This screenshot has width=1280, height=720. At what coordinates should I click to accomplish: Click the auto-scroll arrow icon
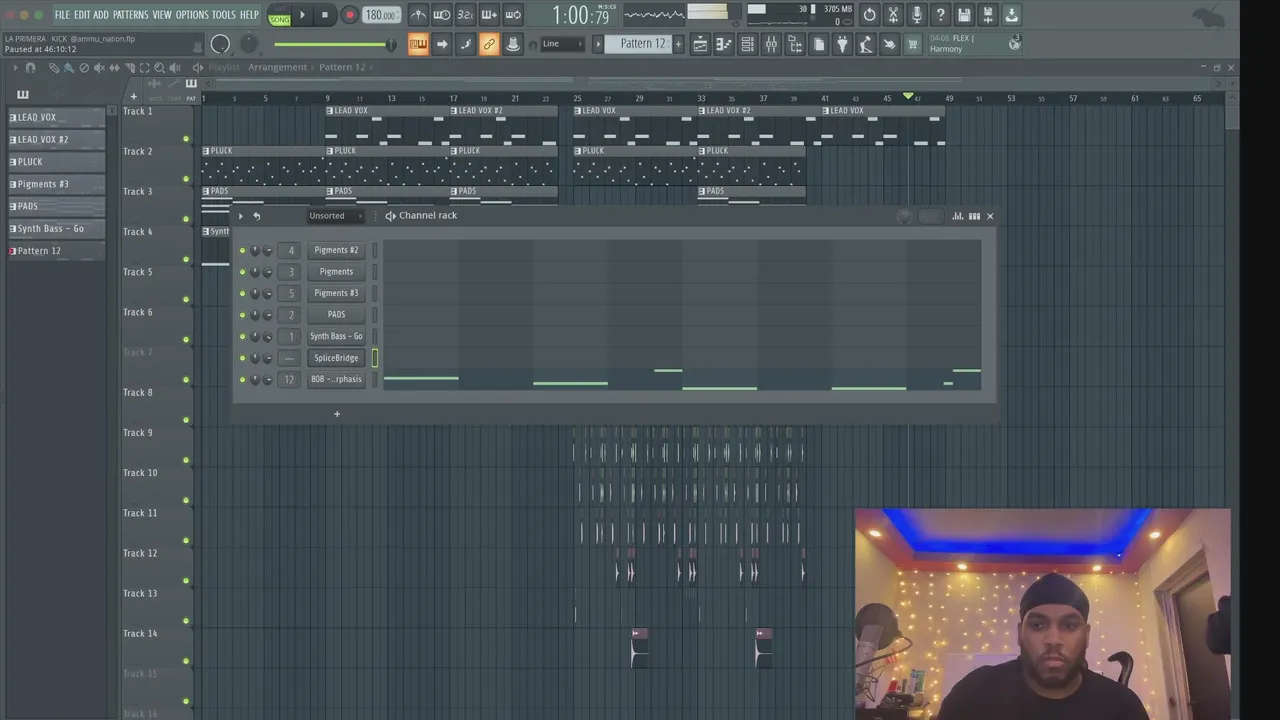click(x=441, y=44)
